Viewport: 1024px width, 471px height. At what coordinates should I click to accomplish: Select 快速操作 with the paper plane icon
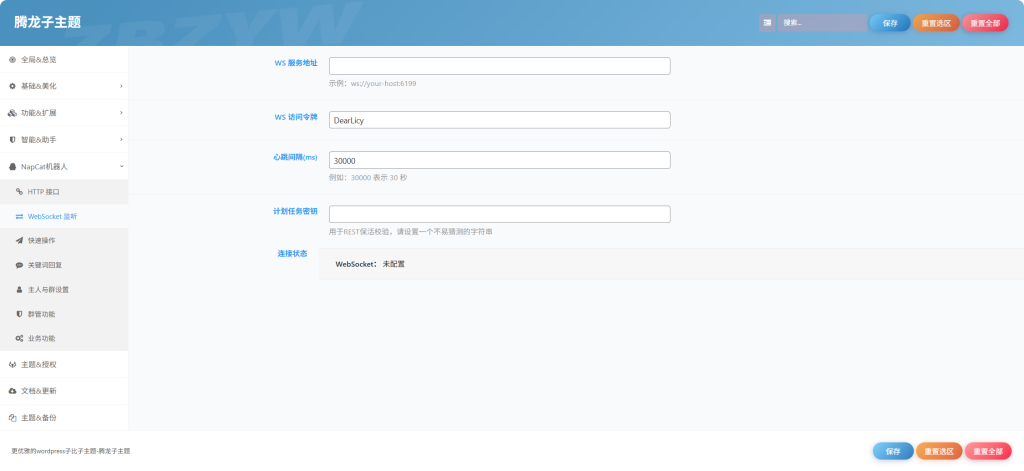tap(42, 241)
